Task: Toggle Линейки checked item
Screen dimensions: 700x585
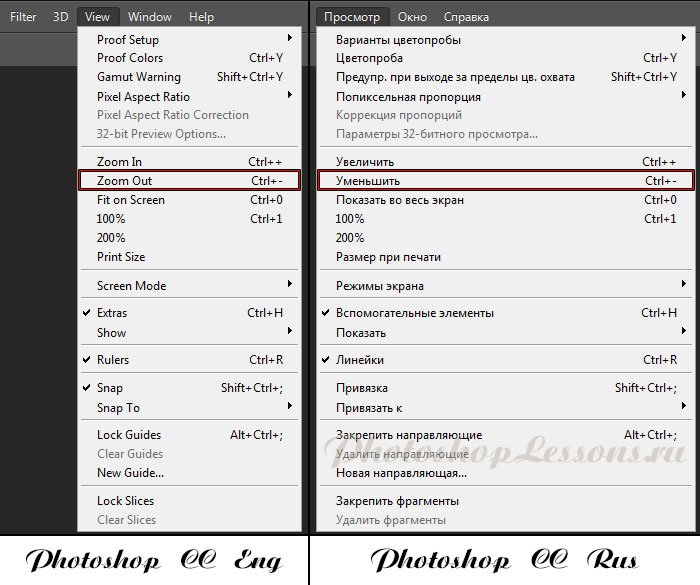Action: [505, 359]
